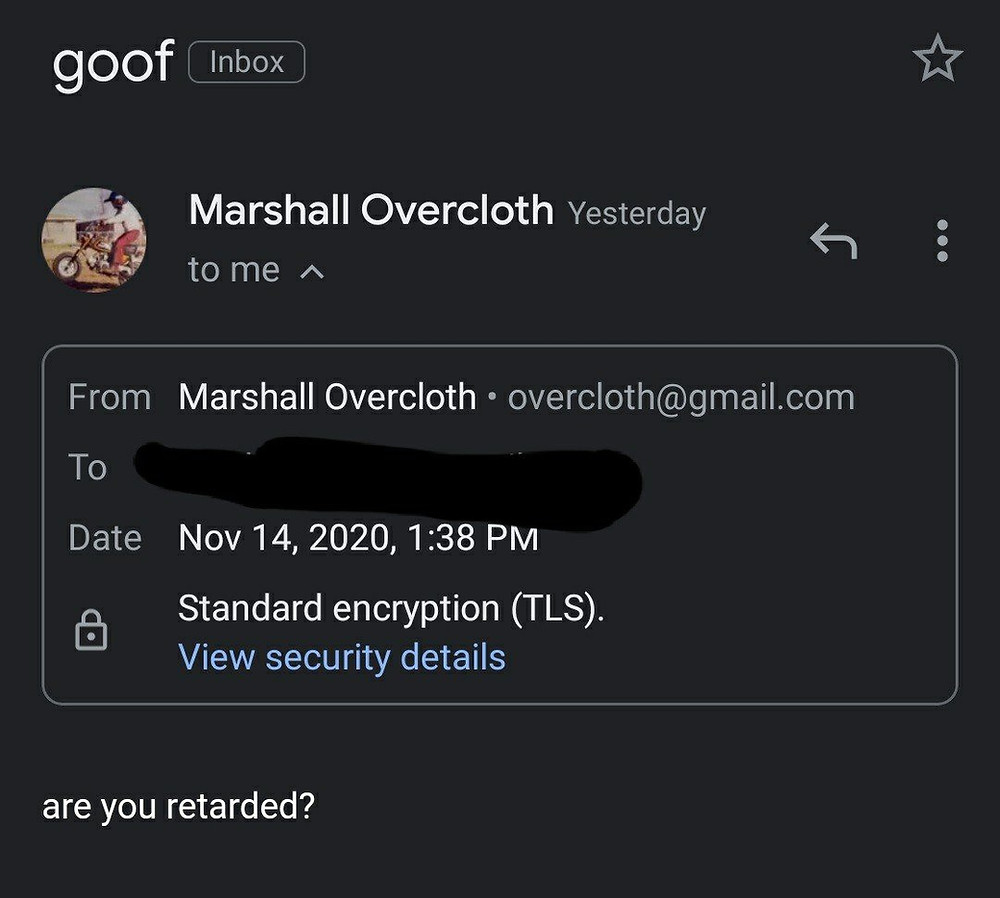Screen dimensions: 1000x898
Task: Click the Yesterday timestamp
Action: (637, 214)
